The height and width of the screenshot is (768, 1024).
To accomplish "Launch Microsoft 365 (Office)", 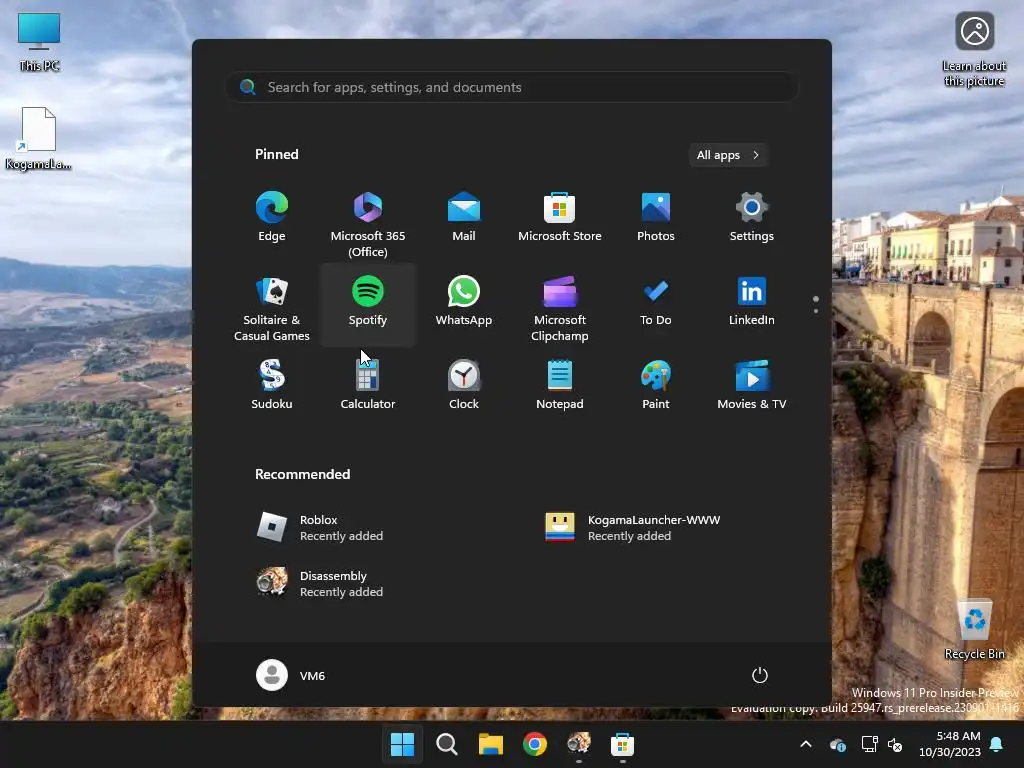I will coord(368,222).
